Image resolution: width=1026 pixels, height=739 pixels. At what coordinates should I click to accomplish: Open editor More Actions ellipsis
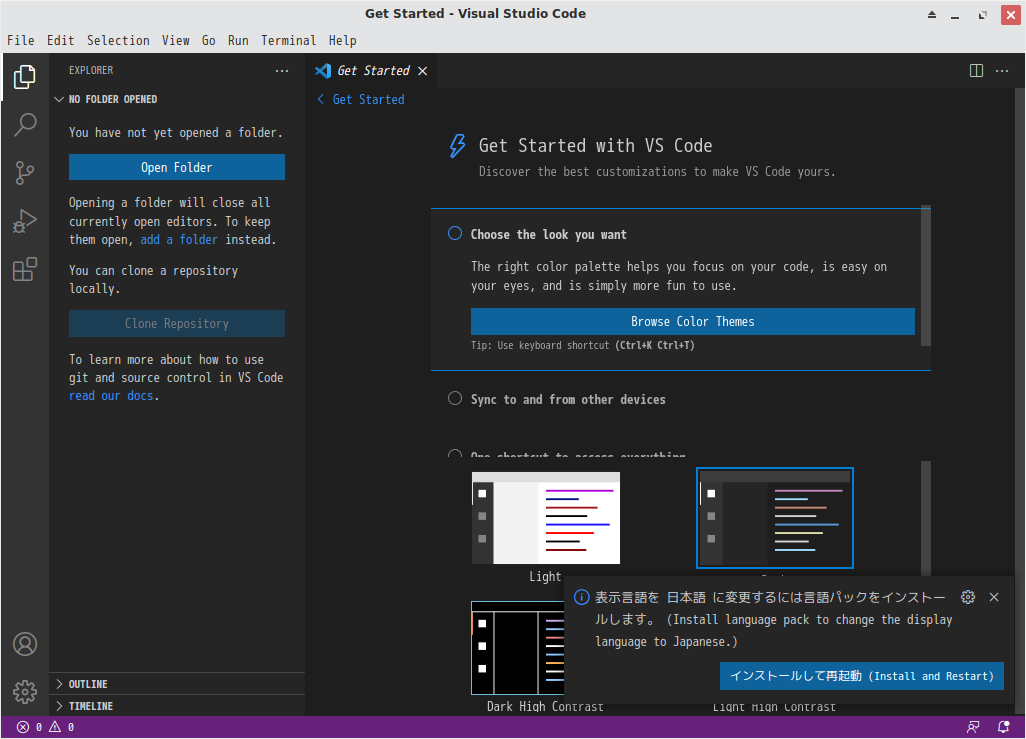coord(1002,71)
